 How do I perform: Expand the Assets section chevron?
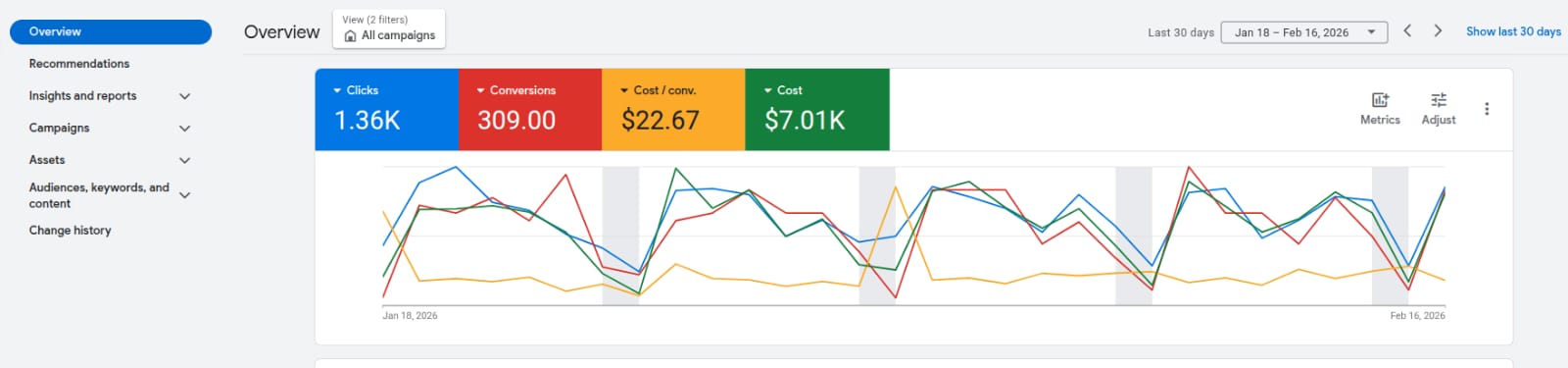click(184, 160)
